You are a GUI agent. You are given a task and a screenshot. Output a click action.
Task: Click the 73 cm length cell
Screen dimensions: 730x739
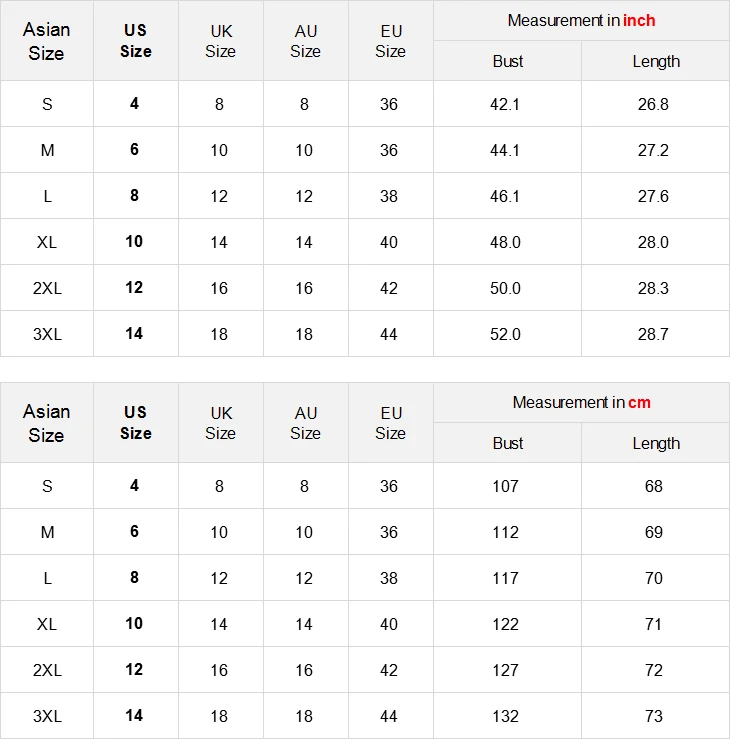click(x=654, y=716)
